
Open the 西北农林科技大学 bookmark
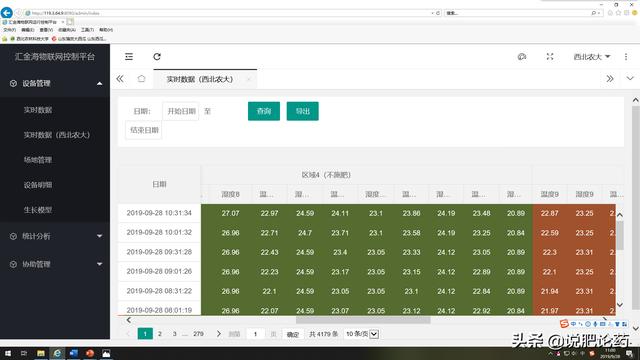(29, 39)
